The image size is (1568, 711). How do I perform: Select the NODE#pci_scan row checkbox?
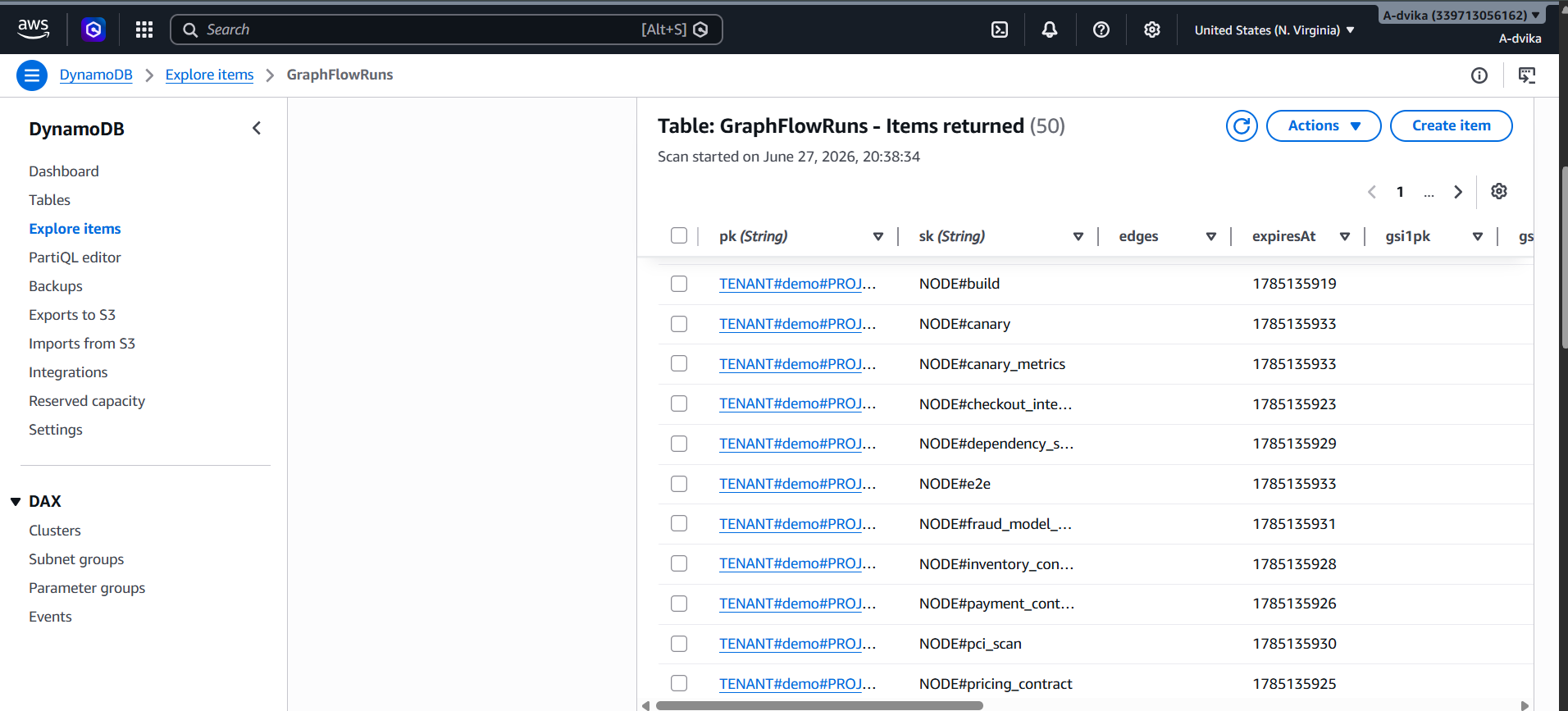[679, 644]
